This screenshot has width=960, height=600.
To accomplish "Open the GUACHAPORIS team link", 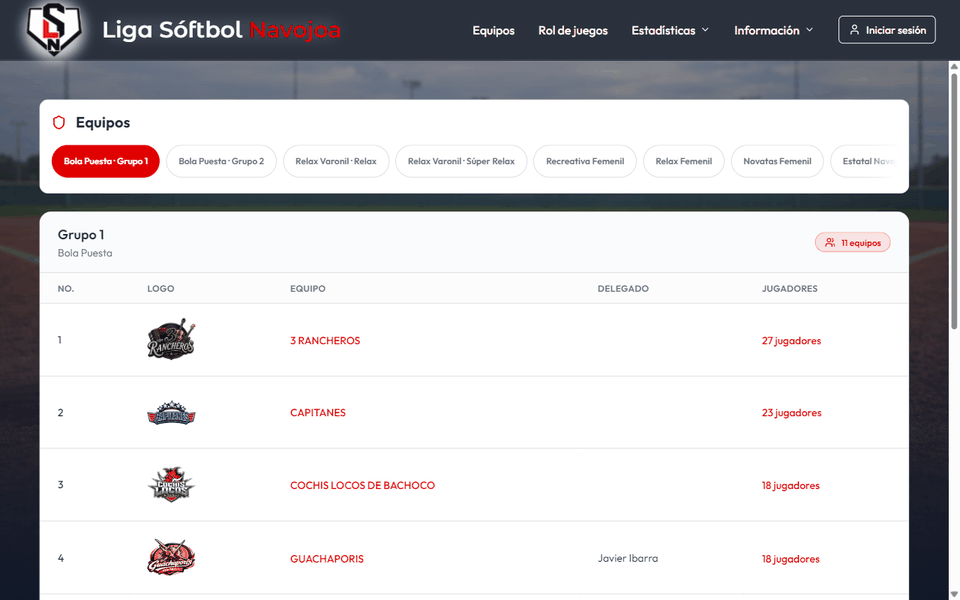I will (x=327, y=558).
